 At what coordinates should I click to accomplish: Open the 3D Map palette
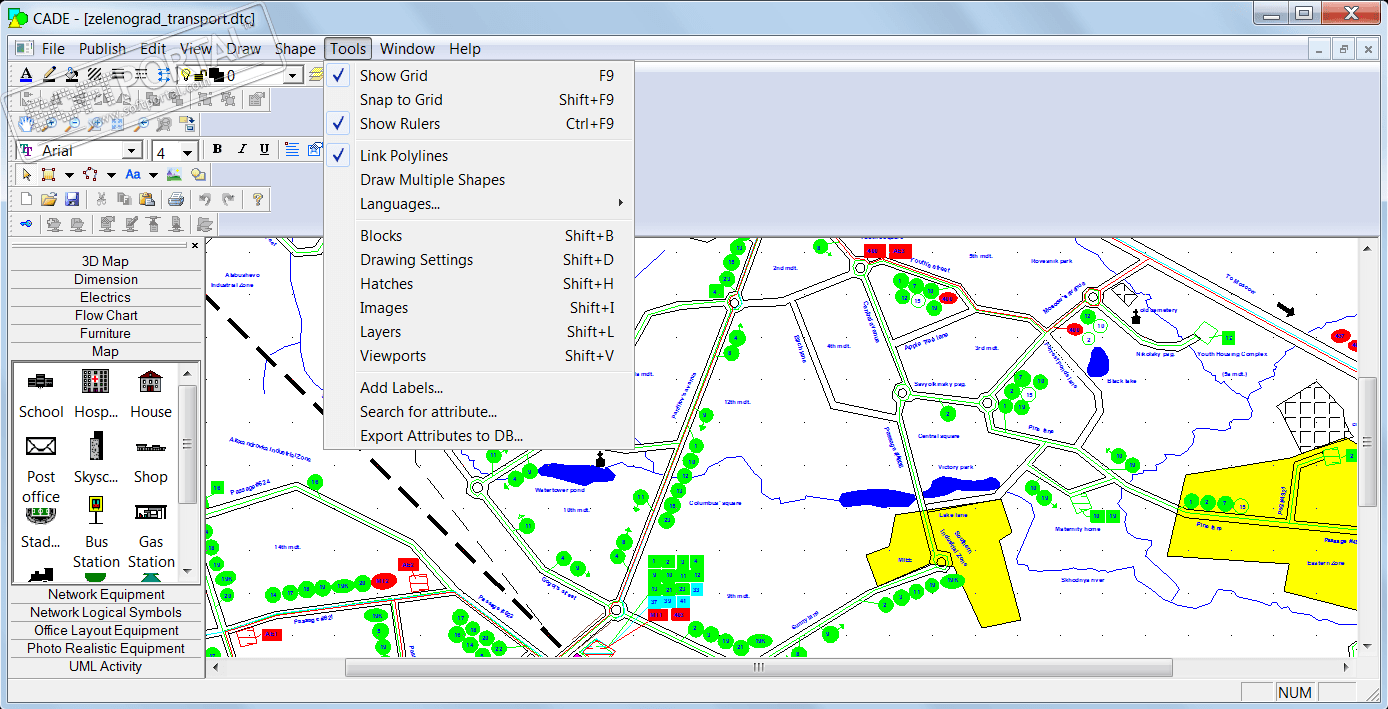(x=106, y=262)
